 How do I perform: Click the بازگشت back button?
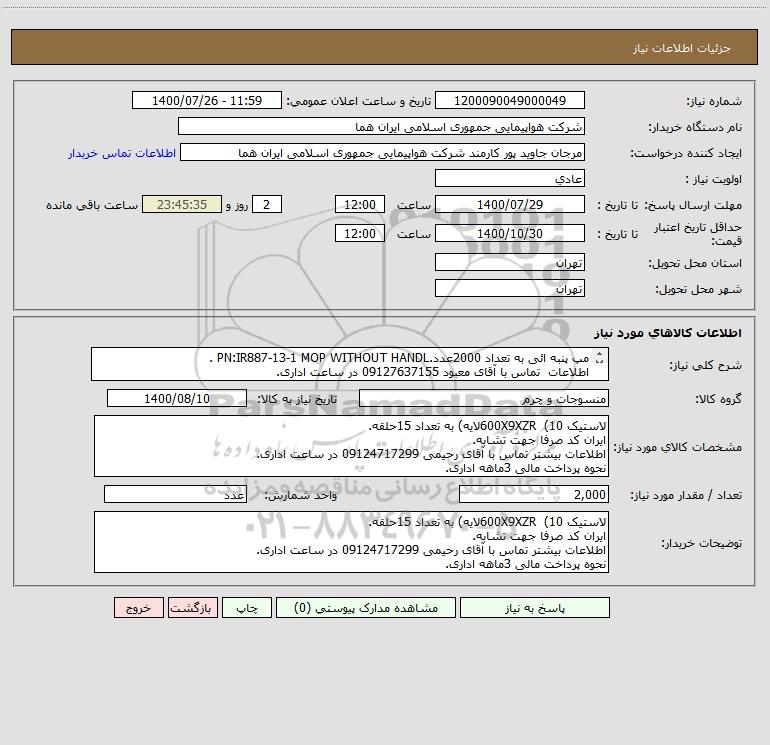pyautogui.click(x=192, y=608)
